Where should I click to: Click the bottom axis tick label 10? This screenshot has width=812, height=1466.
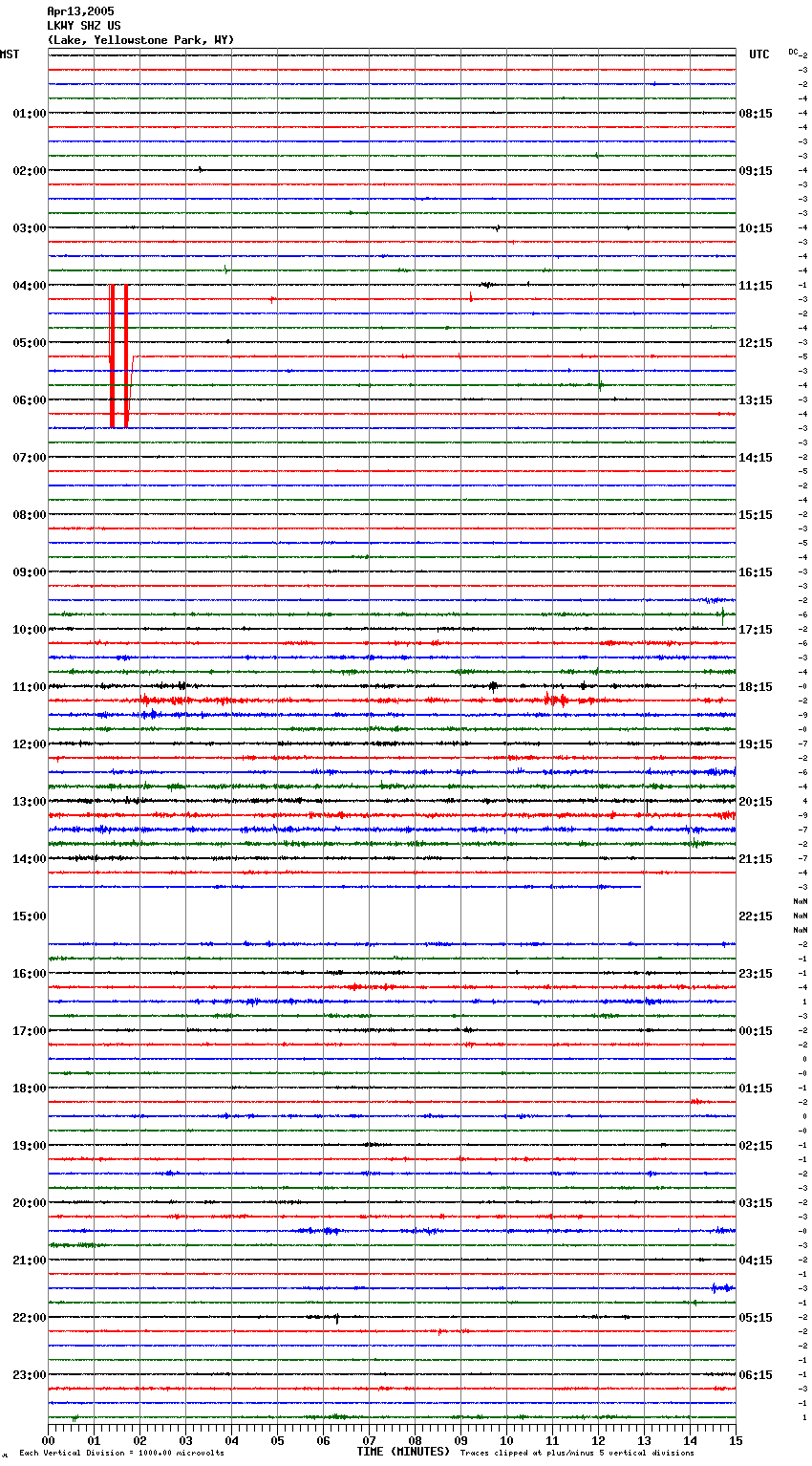[x=506, y=1440]
